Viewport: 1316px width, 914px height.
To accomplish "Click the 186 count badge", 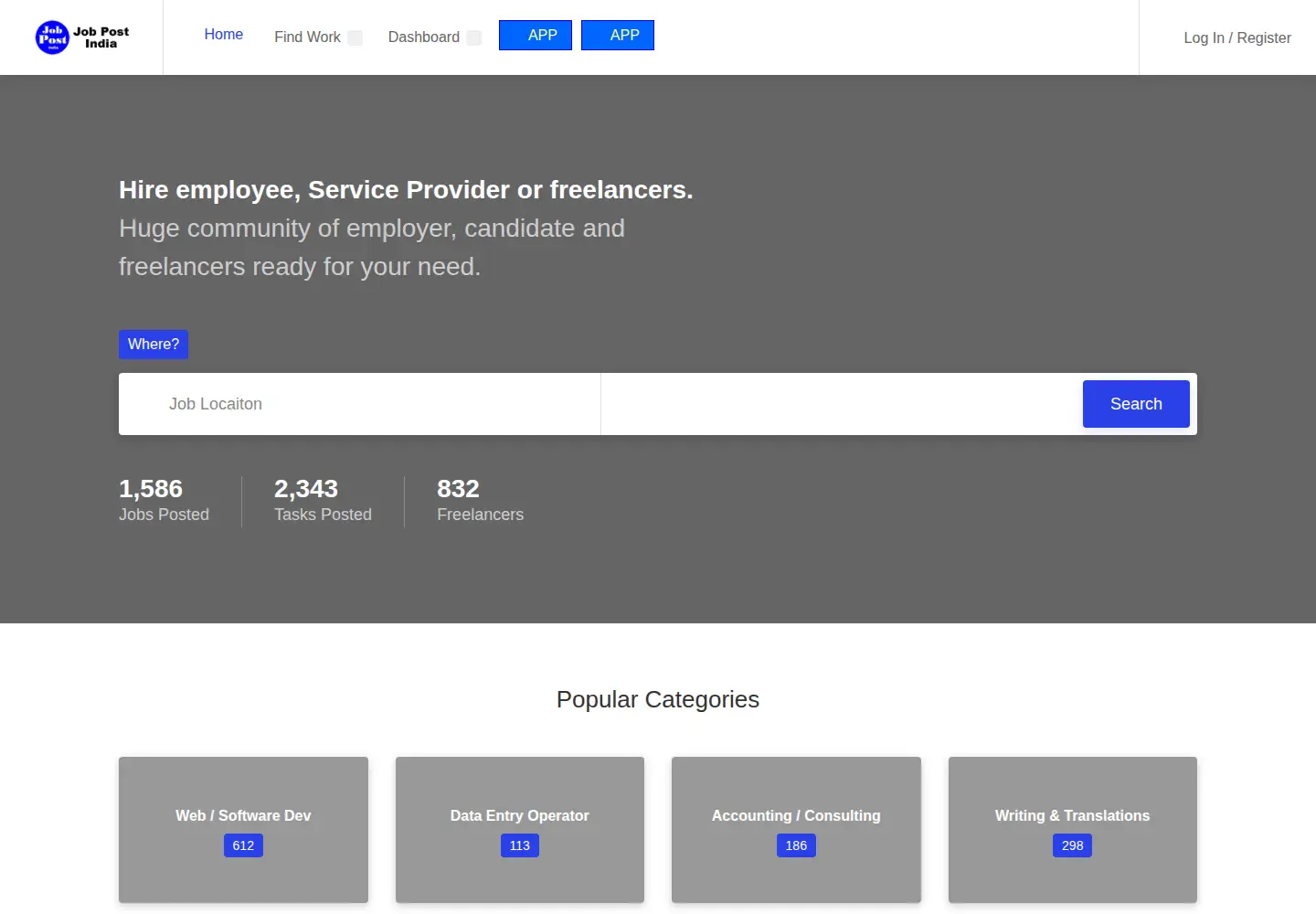I will pos(796,845).
